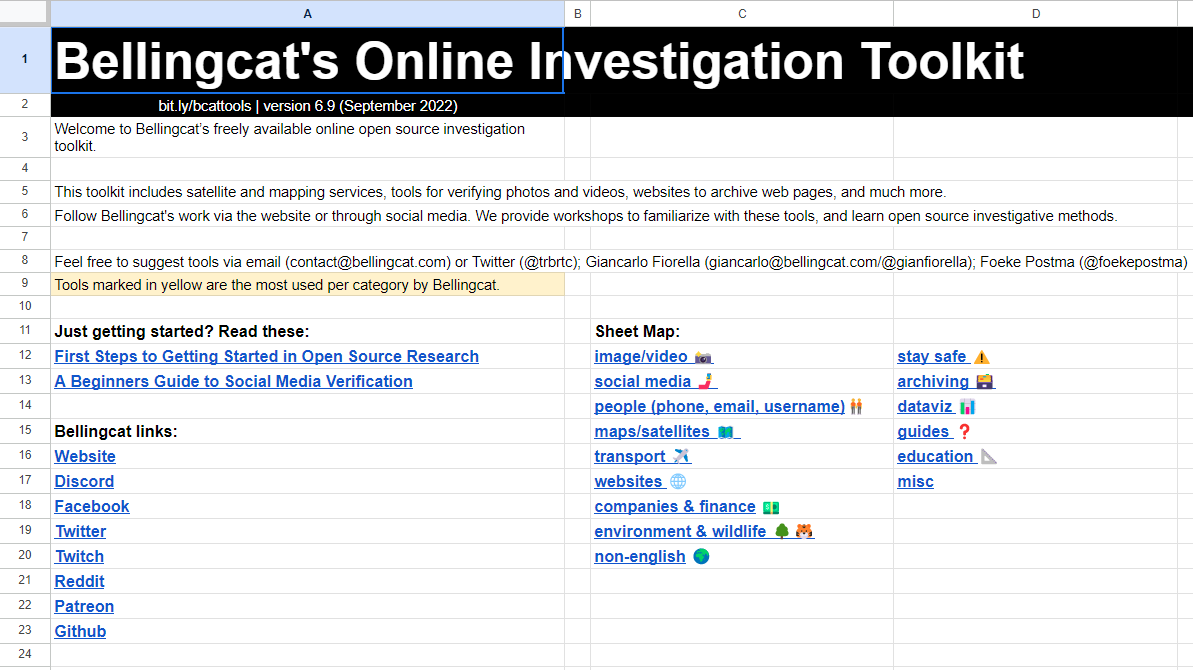Open the Discord link
The height and width of the screenshot is (670, 1193).
point(84,481)
